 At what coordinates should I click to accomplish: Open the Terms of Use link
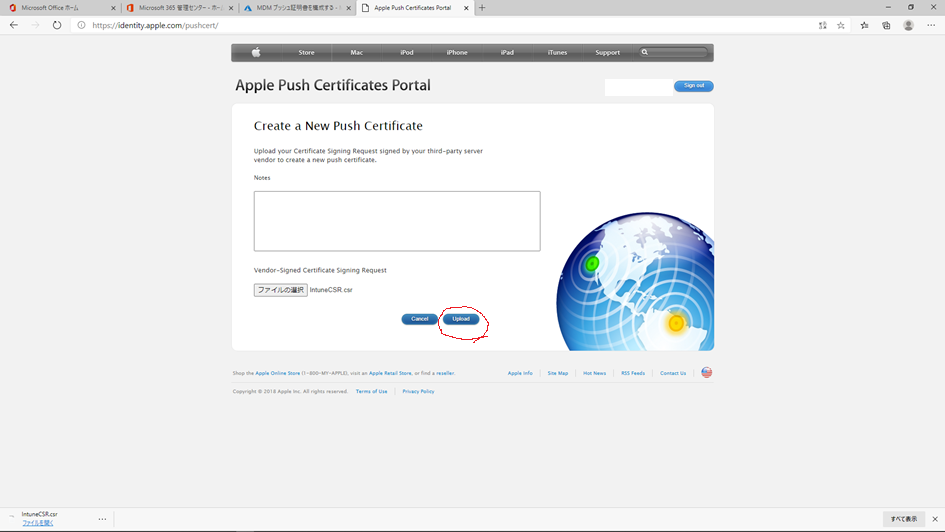click(x=371, y=391)
